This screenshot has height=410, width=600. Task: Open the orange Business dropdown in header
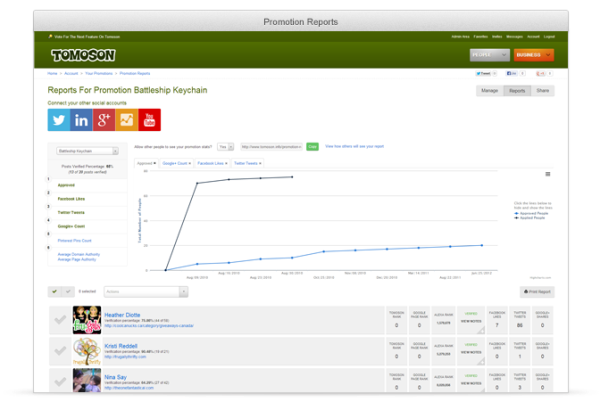pyautogui.click(x=533, y=55)
